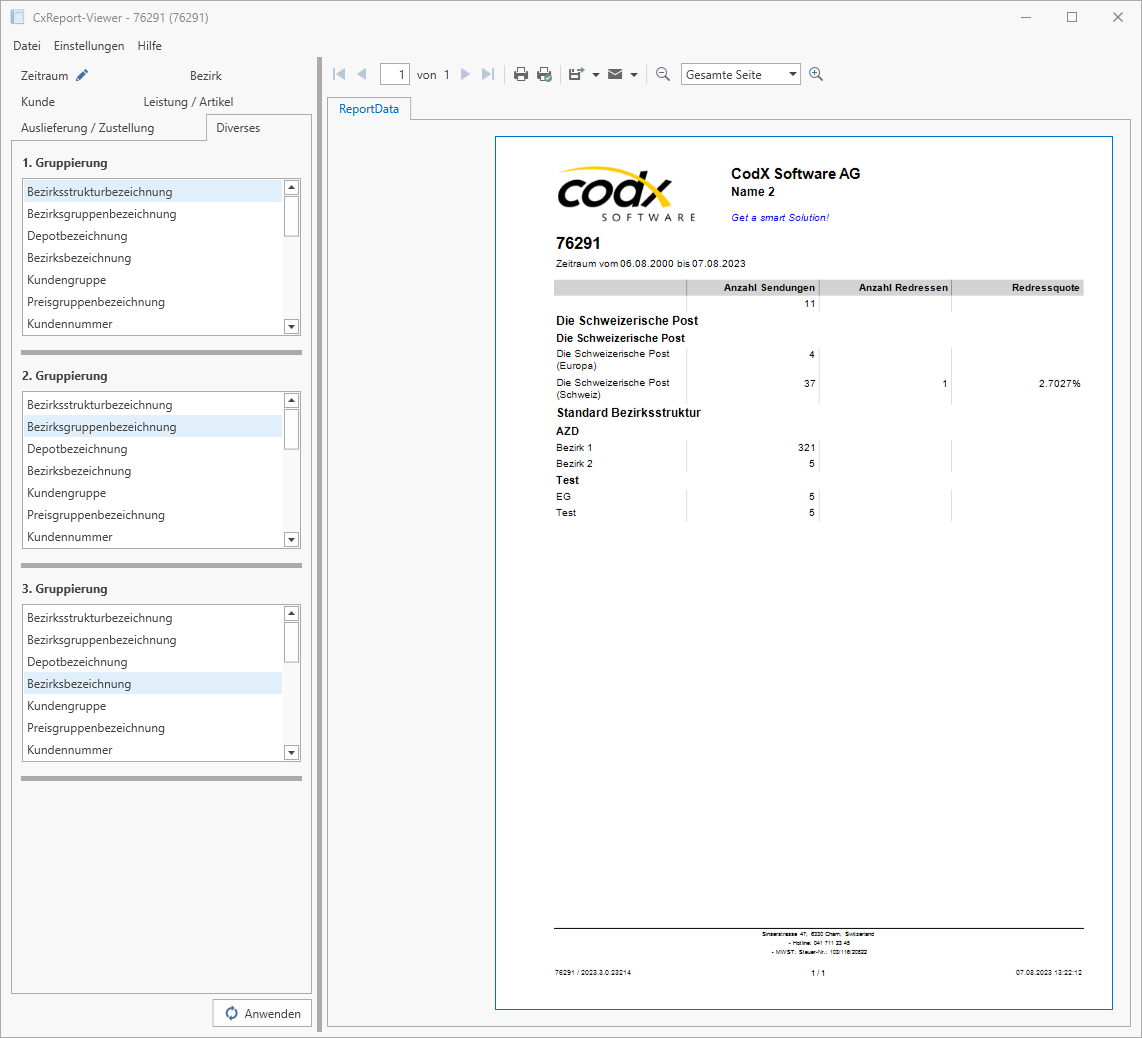Viewport: 1142px width, 1038px height.
Task: Click scroll-down arrow of 1. Gruppierung list
Action: pos(291,327)
